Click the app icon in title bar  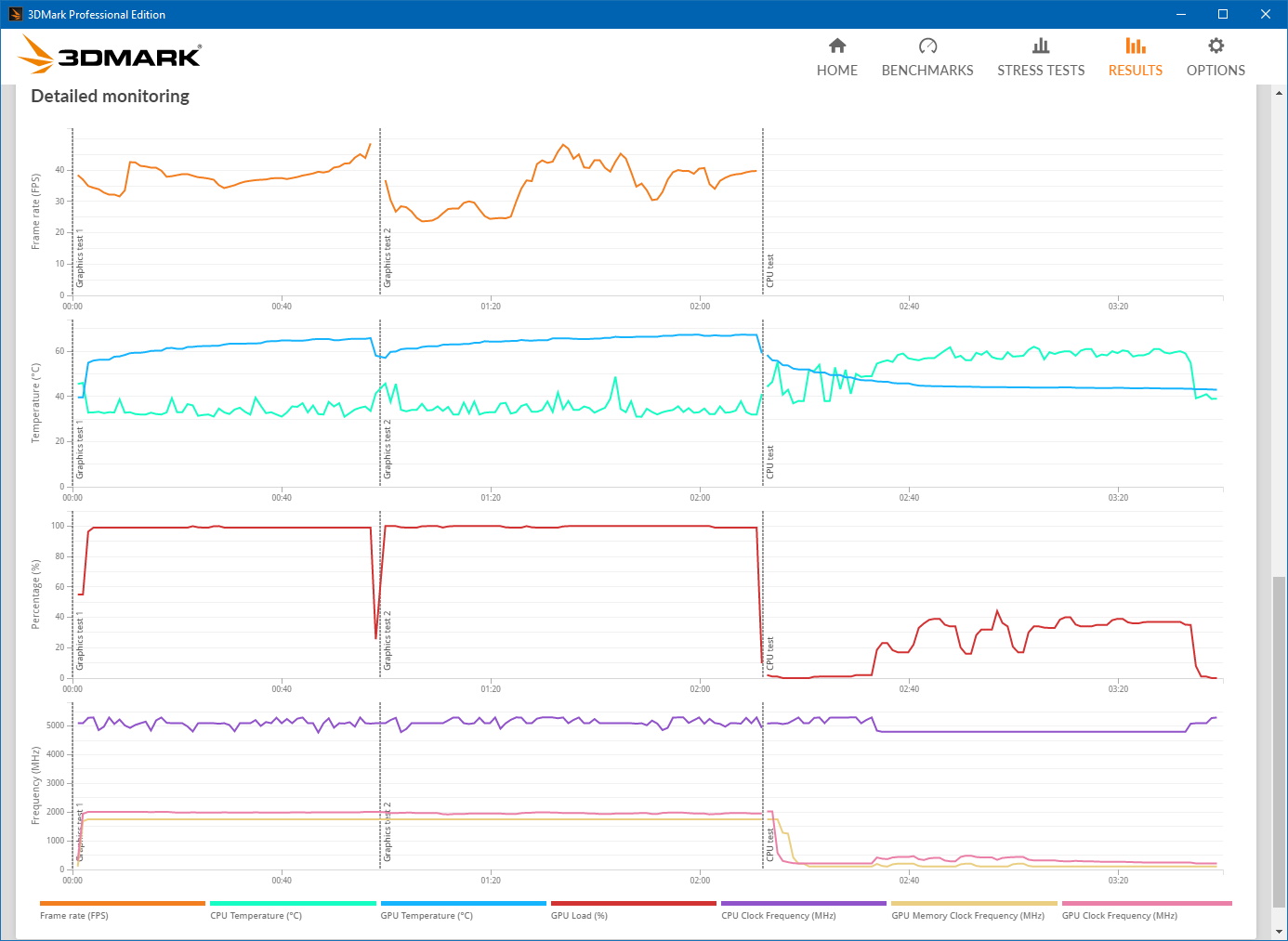(x=15, y=14)
